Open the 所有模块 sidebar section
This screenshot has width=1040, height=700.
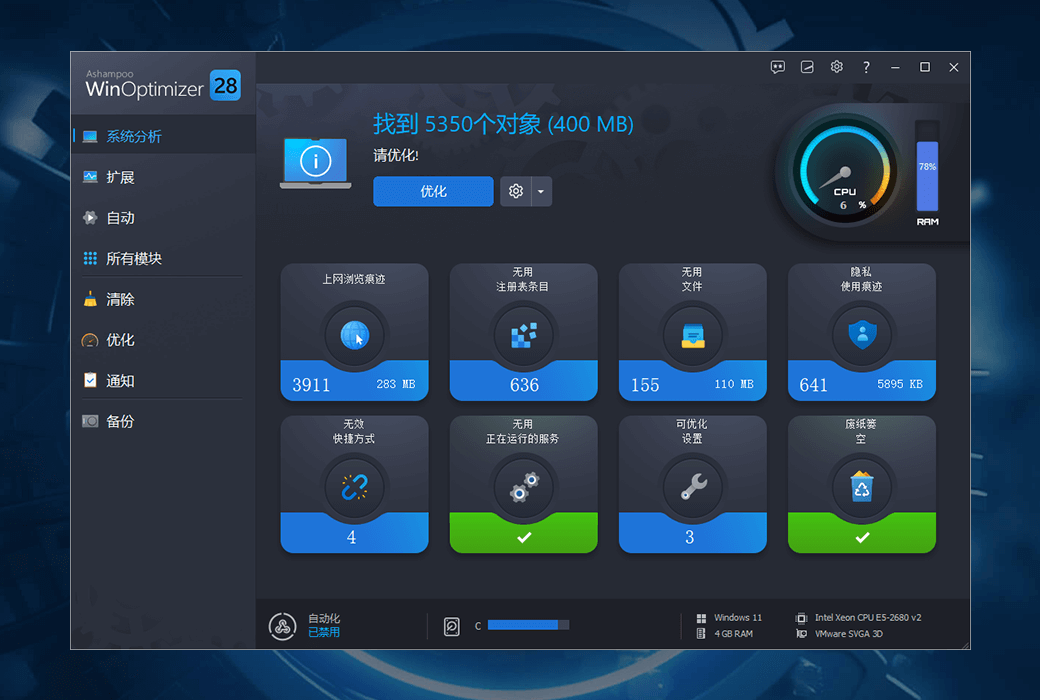[163, 258]
